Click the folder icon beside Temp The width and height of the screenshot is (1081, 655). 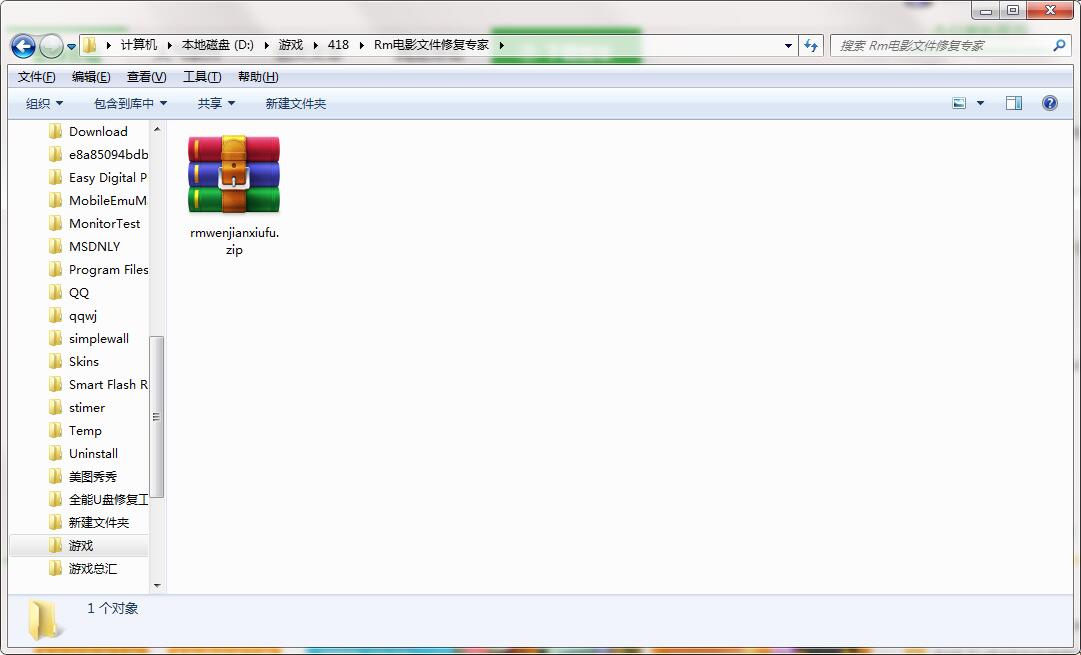56,431
